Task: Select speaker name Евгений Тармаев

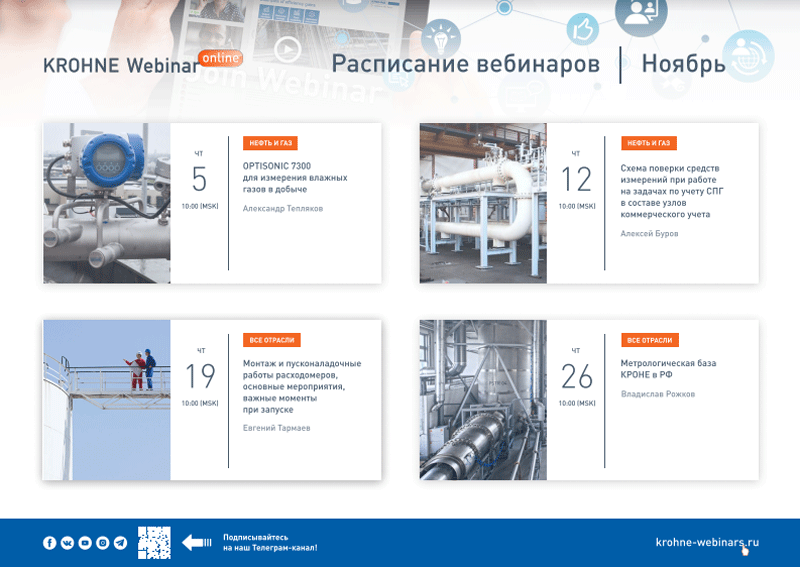Action: pyautogui.click(x=277, y=428)
